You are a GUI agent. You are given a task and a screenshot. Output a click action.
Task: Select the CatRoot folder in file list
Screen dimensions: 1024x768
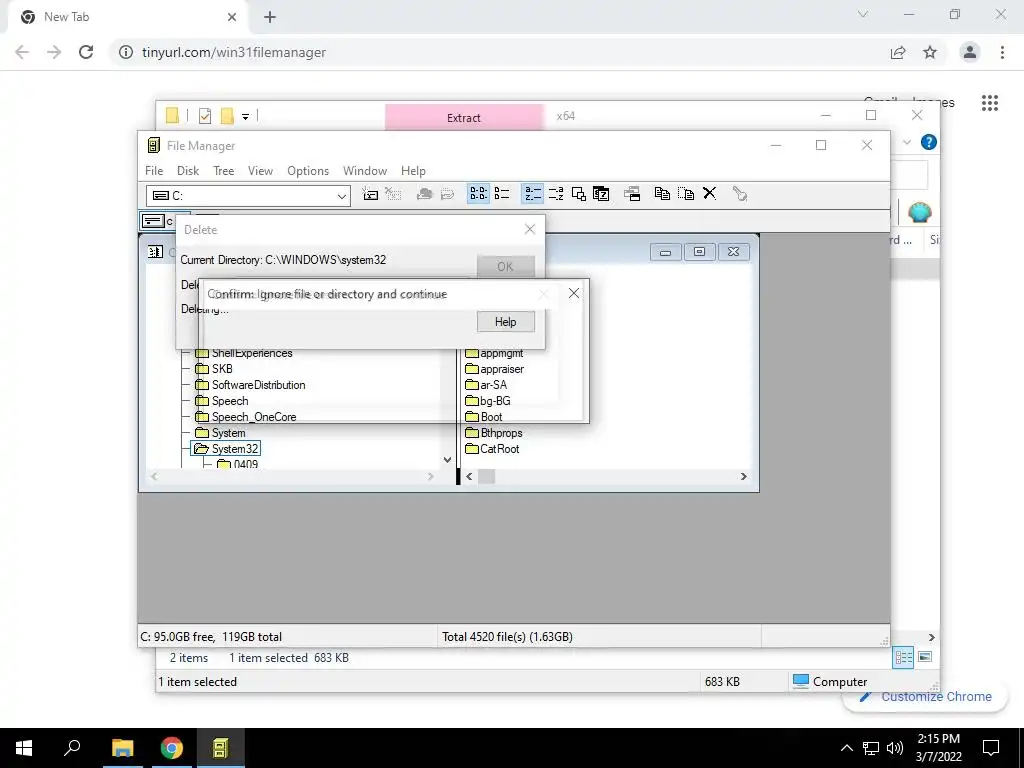click(492, 449)
